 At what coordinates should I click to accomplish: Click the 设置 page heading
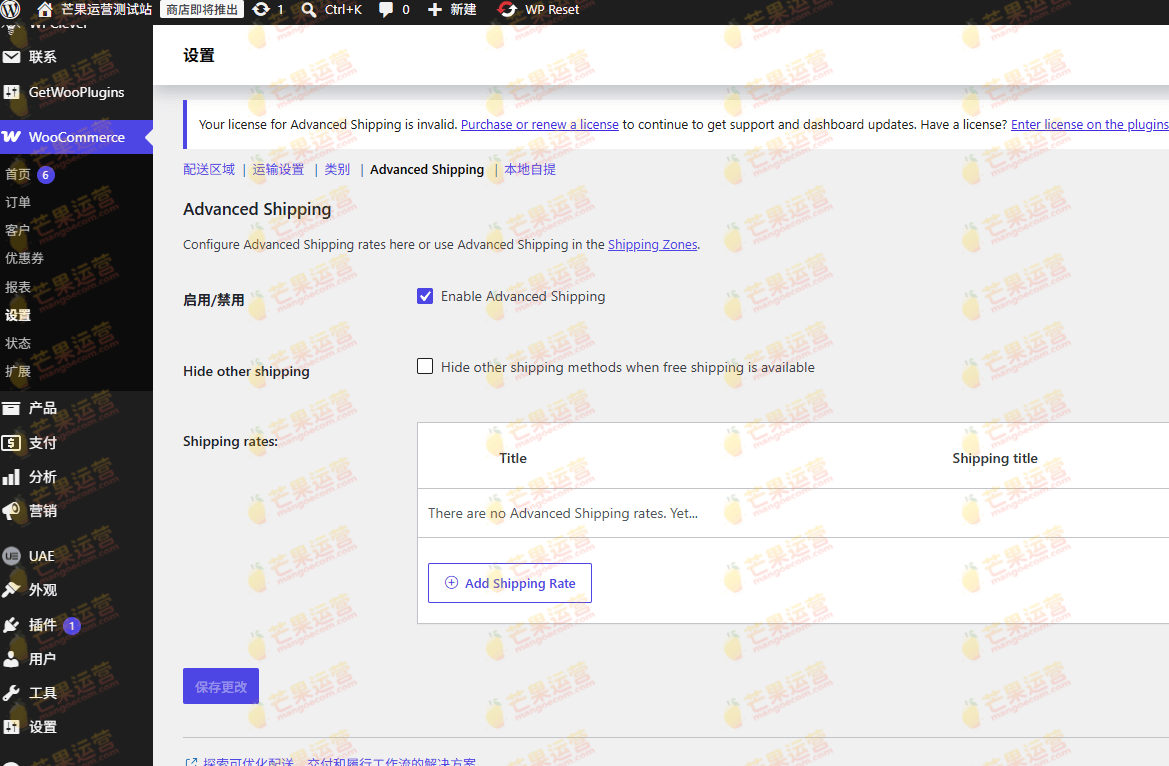coord(199,56)
